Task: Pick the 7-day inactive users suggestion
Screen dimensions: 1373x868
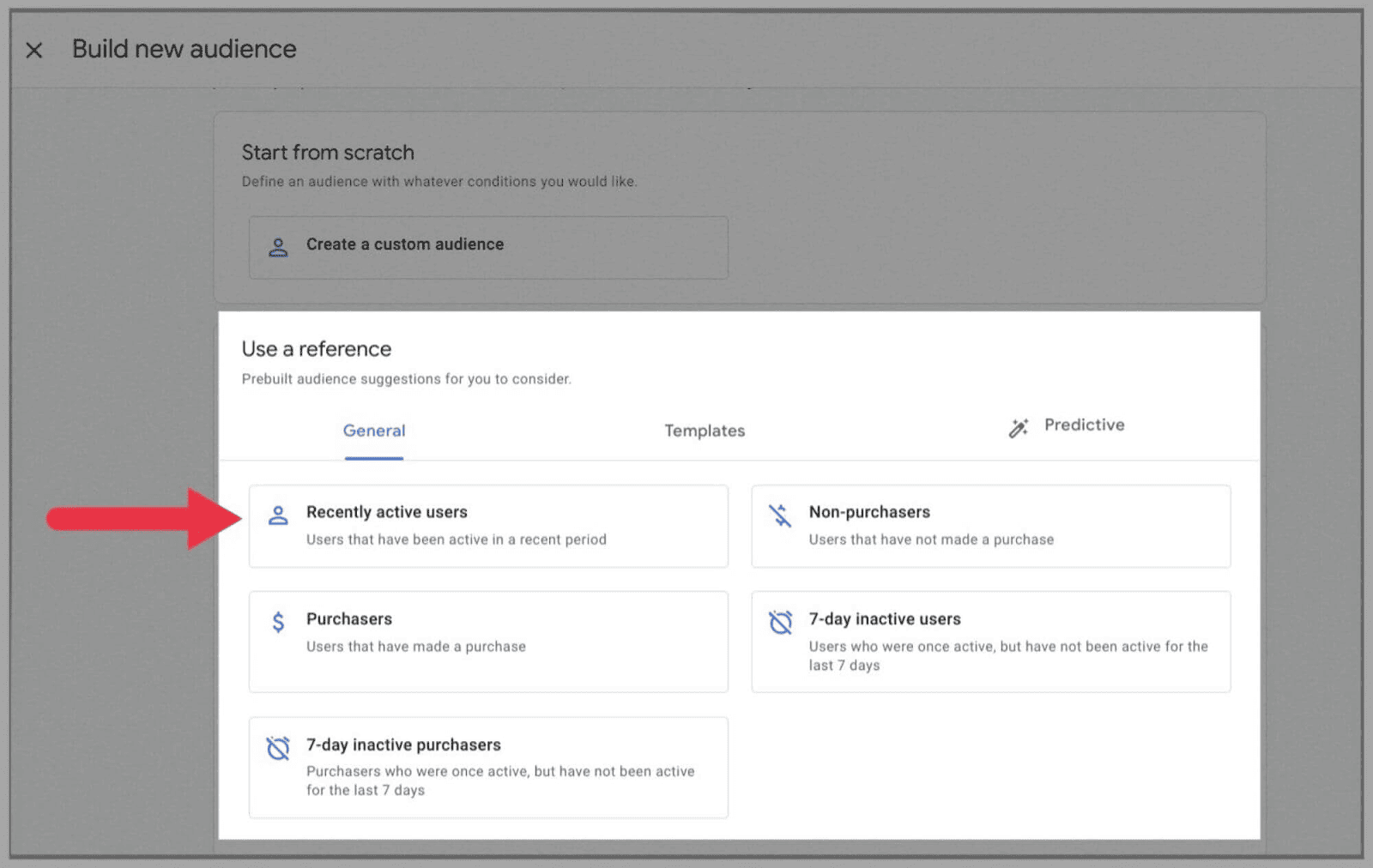Action: [x=990, y=641]
